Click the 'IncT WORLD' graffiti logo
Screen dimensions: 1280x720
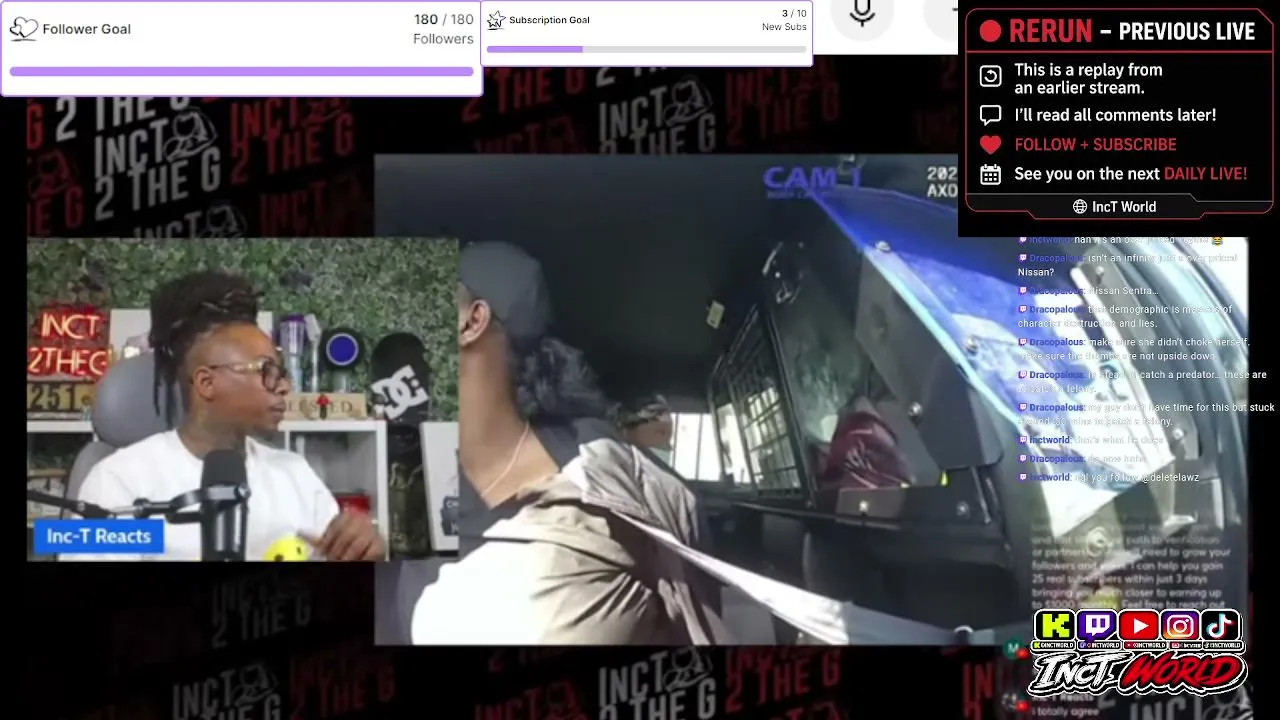coord(1137,674)
